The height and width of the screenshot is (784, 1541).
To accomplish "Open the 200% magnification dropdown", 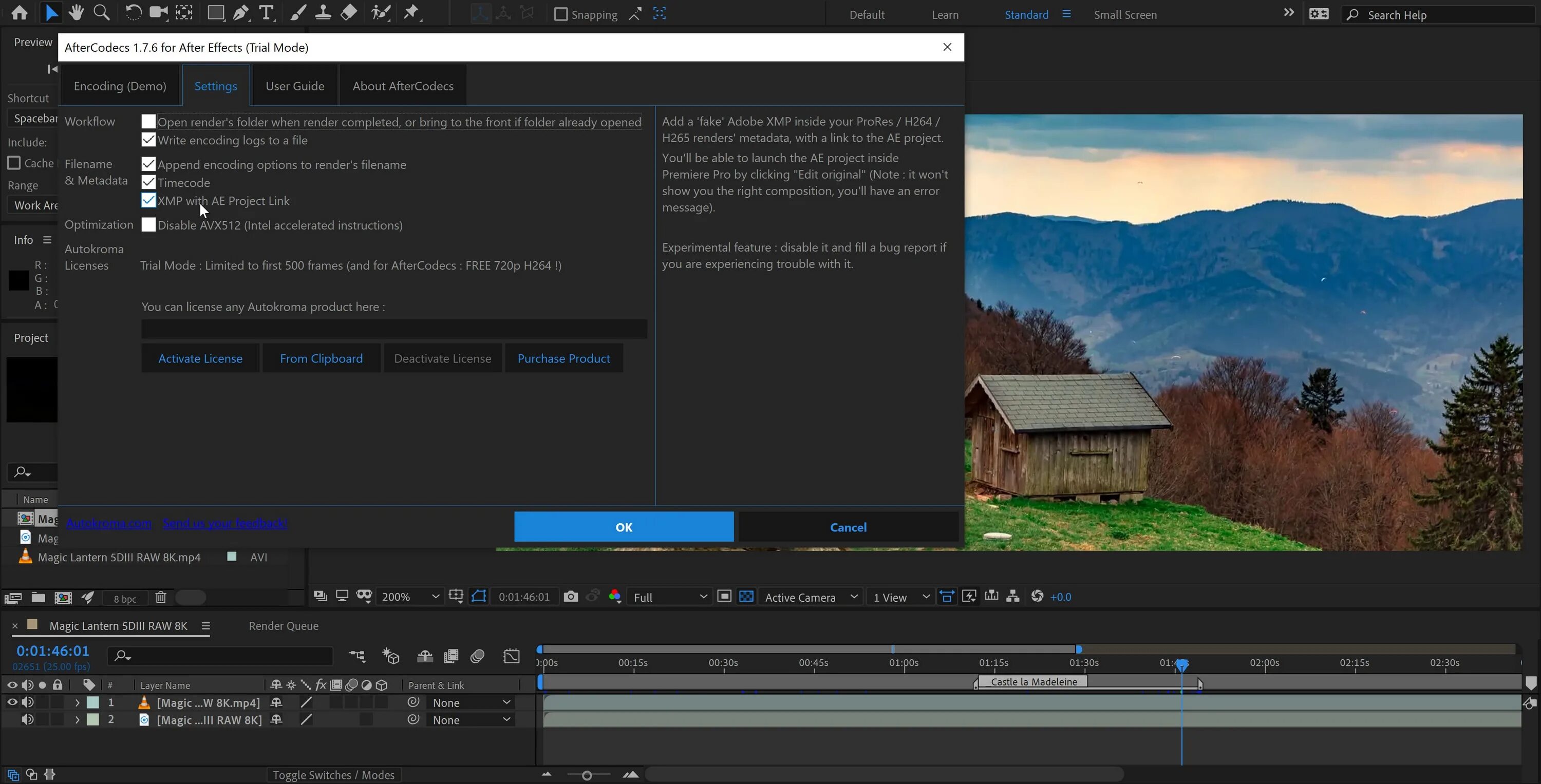I will click(x=410, y=597).
